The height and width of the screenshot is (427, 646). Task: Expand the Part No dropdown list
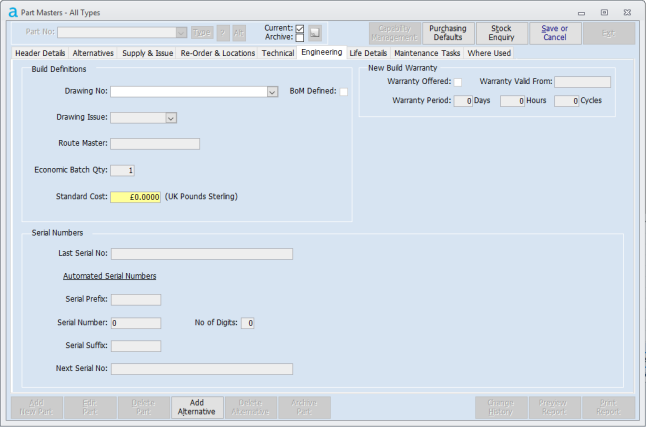click(180, 33)
